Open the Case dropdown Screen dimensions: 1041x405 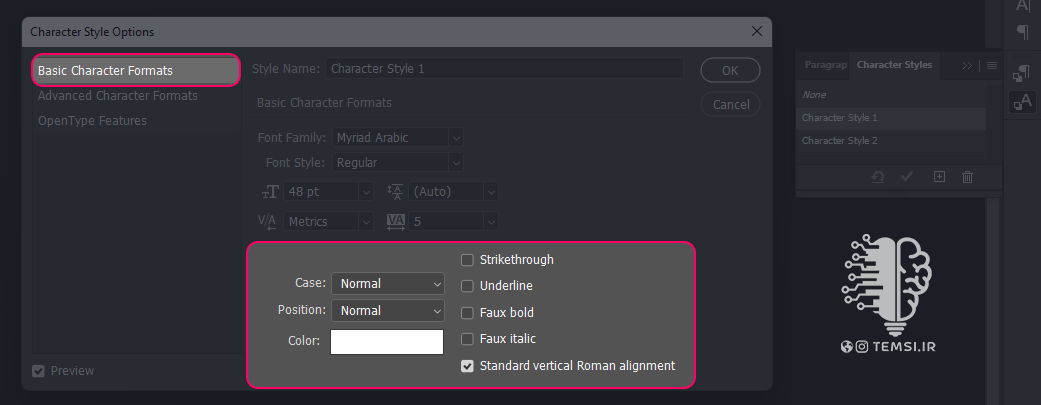pos(388,284)
